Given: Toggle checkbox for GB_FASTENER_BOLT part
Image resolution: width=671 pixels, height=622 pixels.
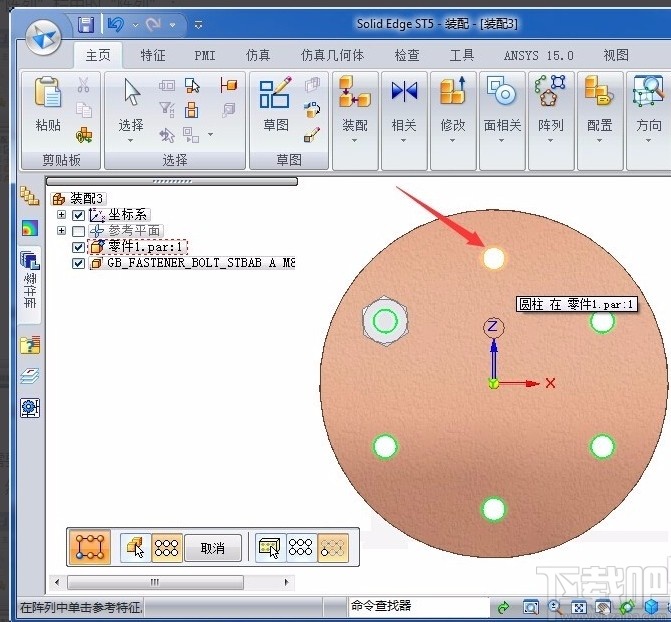Looking at the screenshot, I should (78, 263).
